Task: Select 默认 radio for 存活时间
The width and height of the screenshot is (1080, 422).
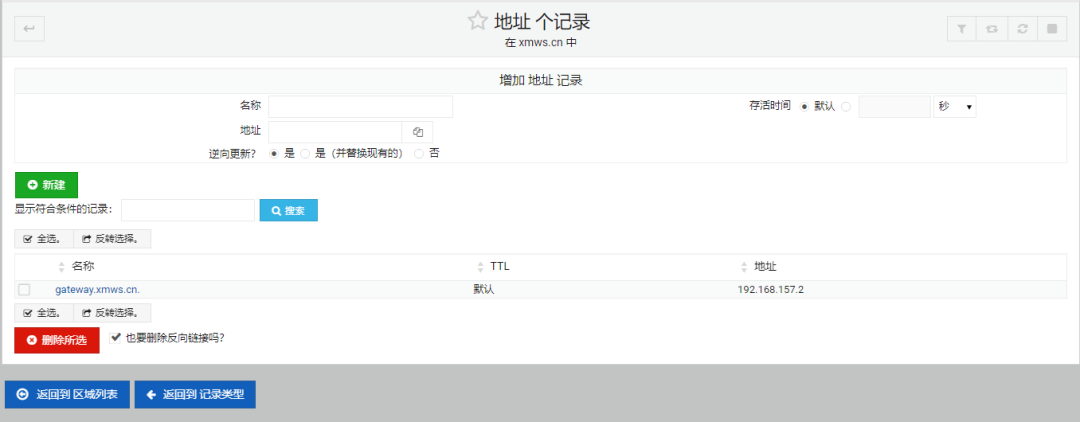Action: point(804,107)
